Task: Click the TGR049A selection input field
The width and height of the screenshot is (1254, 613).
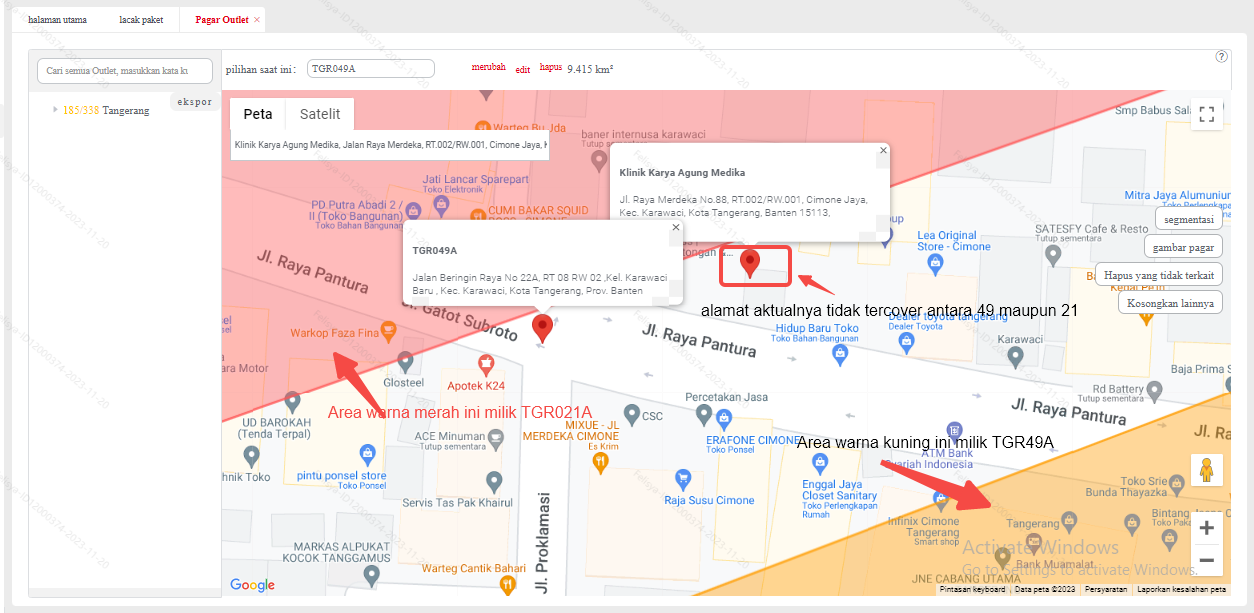Action: coord(371,68)
